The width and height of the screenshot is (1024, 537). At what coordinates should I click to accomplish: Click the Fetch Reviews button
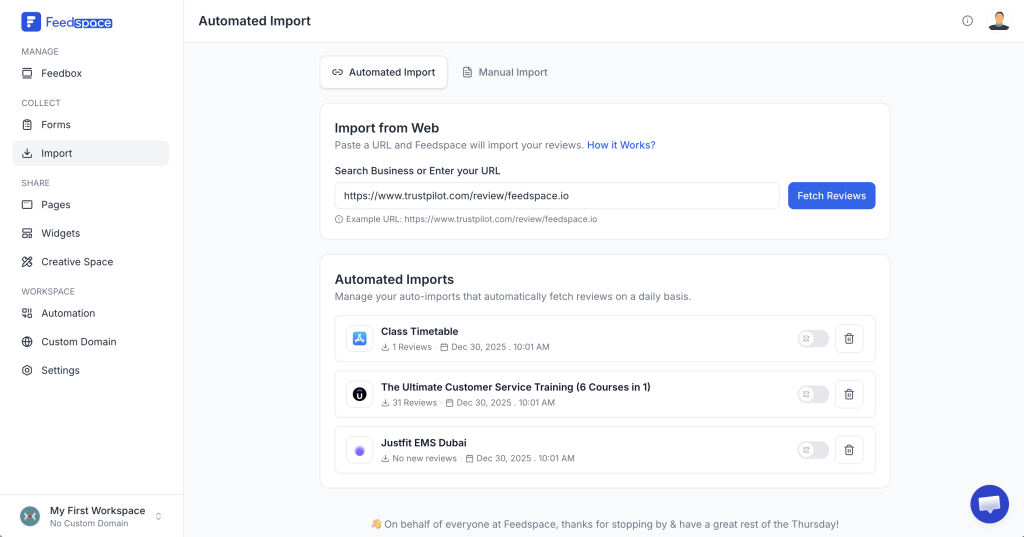[x=831, y=196]
